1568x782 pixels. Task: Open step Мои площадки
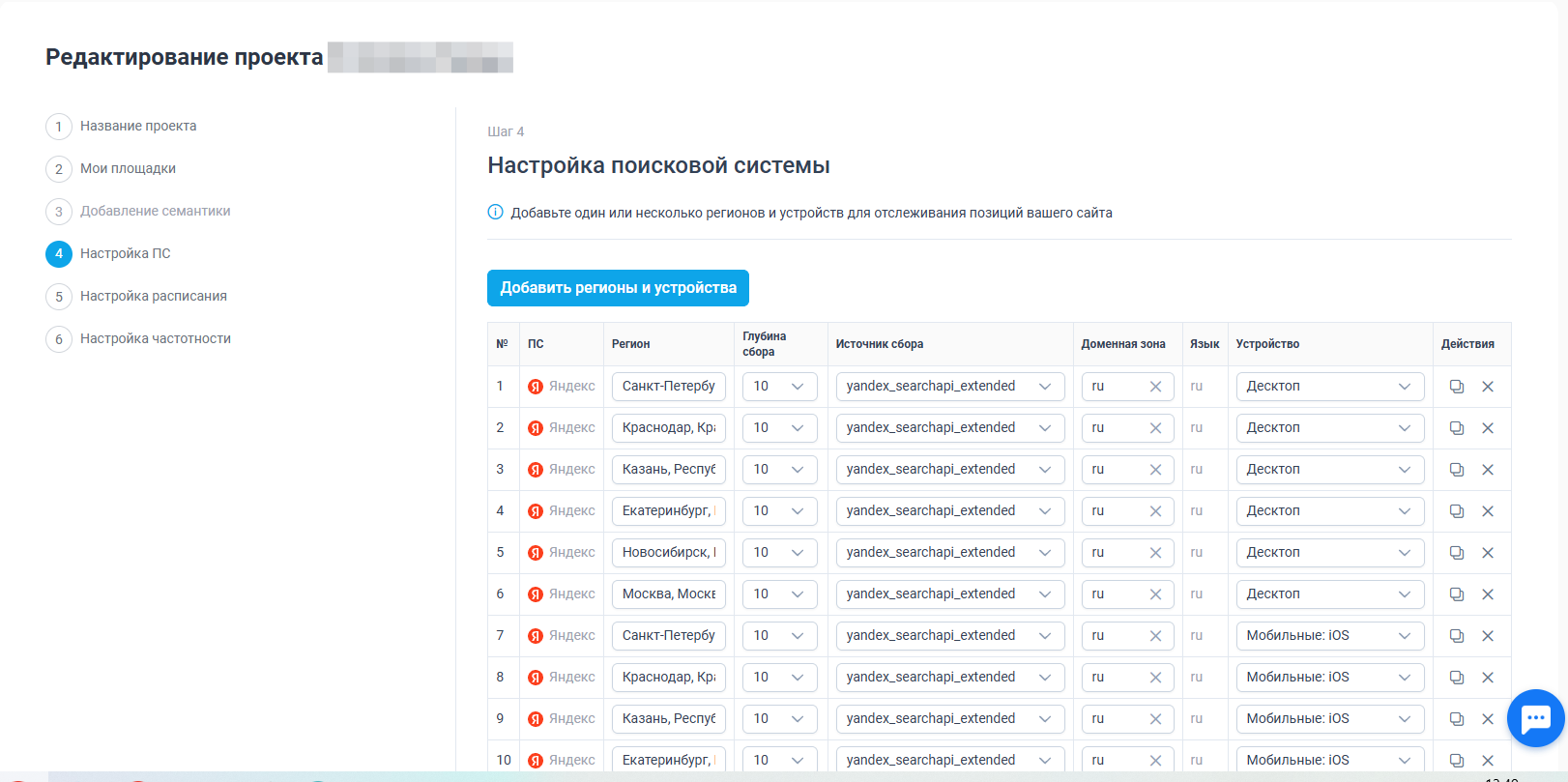(x=128, y=168)
